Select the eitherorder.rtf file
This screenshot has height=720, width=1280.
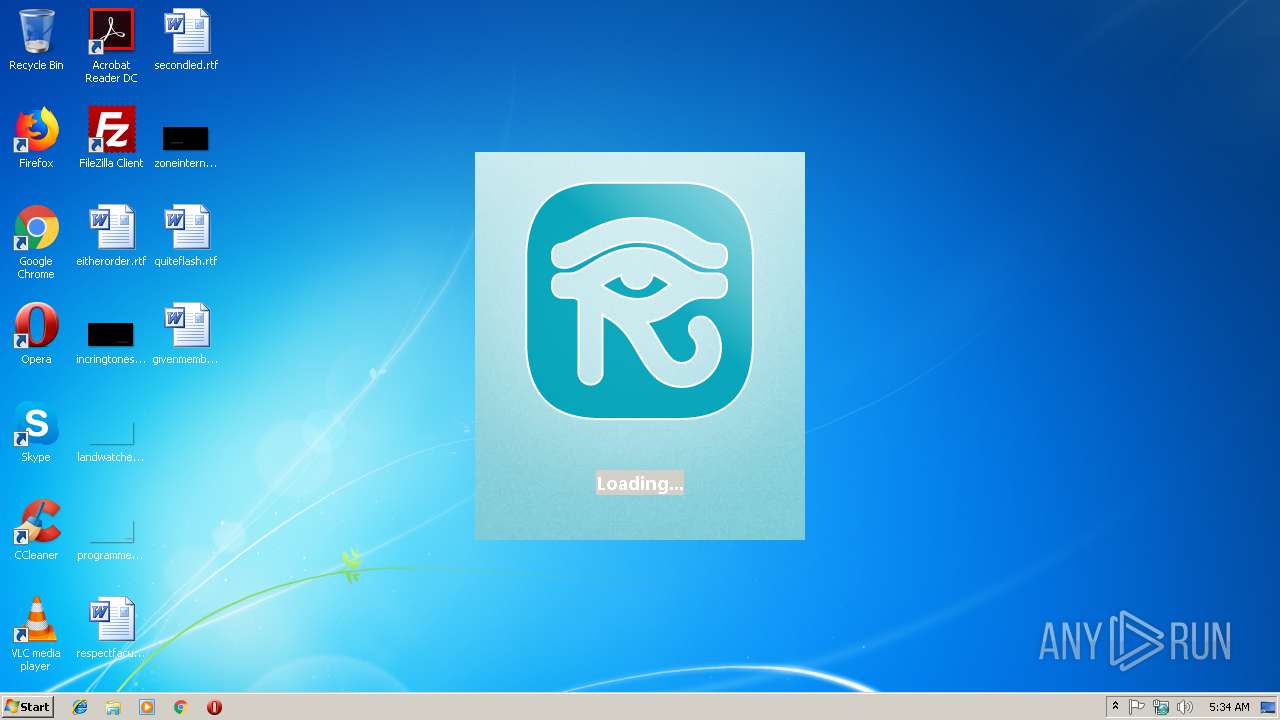pos(111,236)
